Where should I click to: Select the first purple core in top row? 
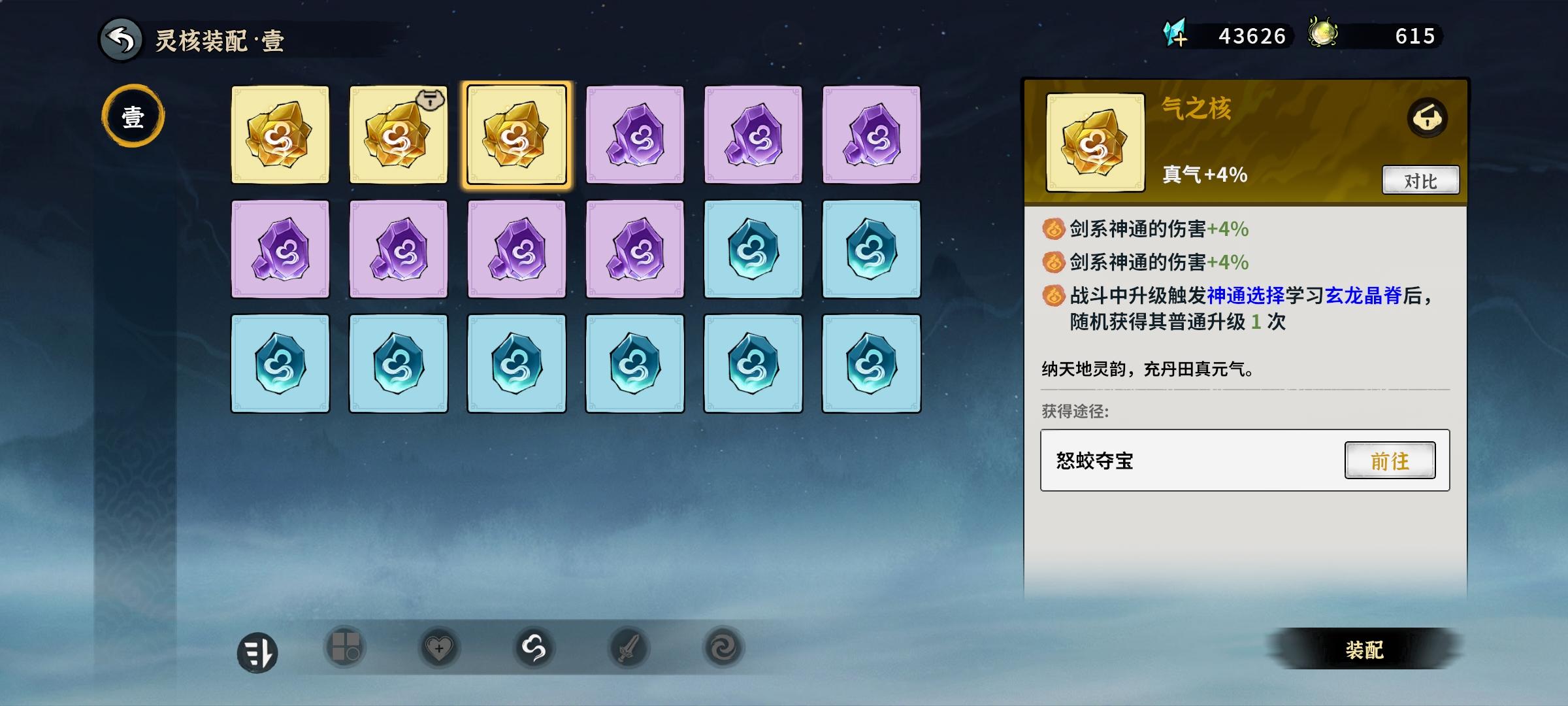click(635, 135)
